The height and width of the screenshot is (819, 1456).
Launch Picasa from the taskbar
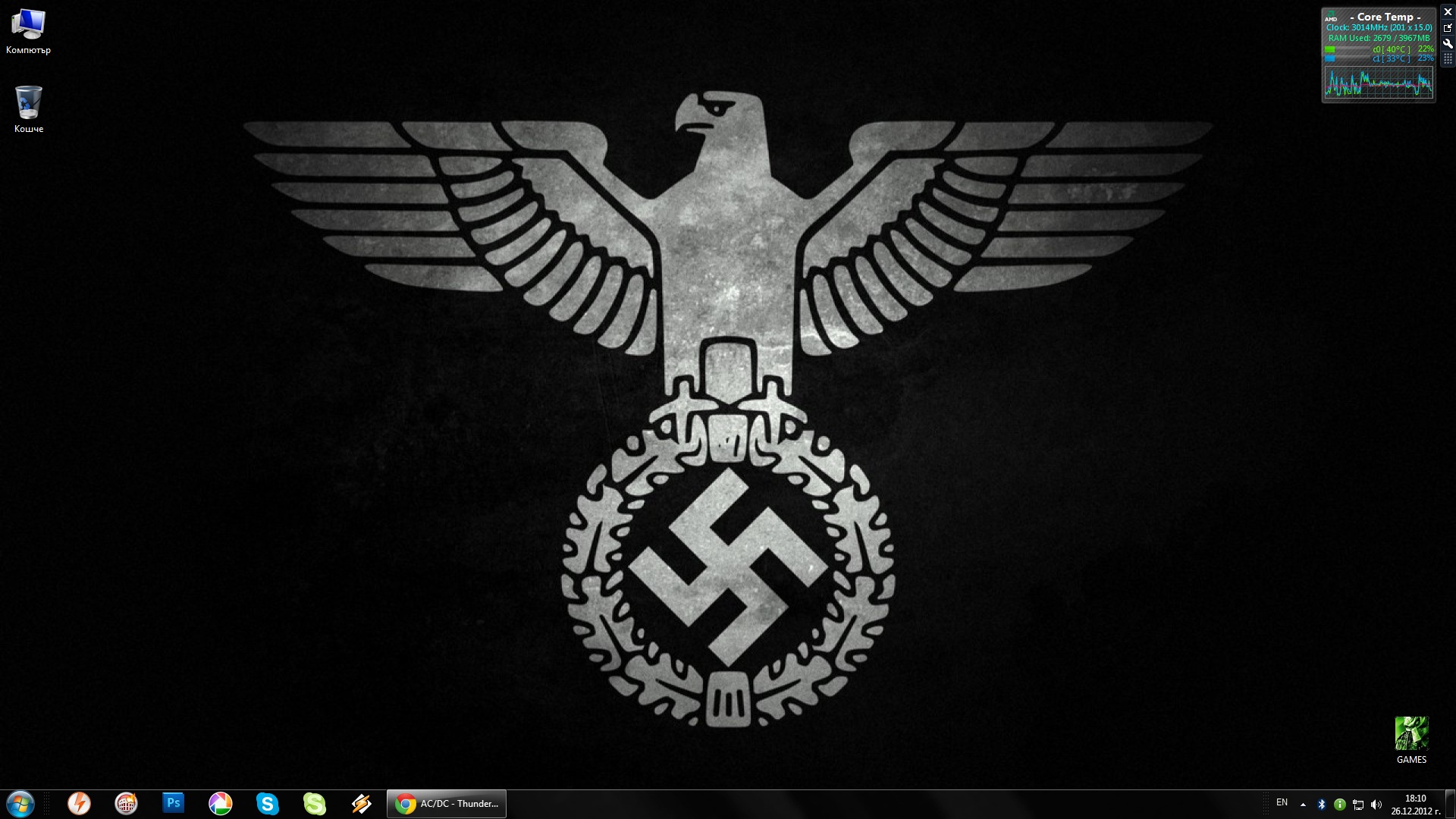tap(220, 804)
